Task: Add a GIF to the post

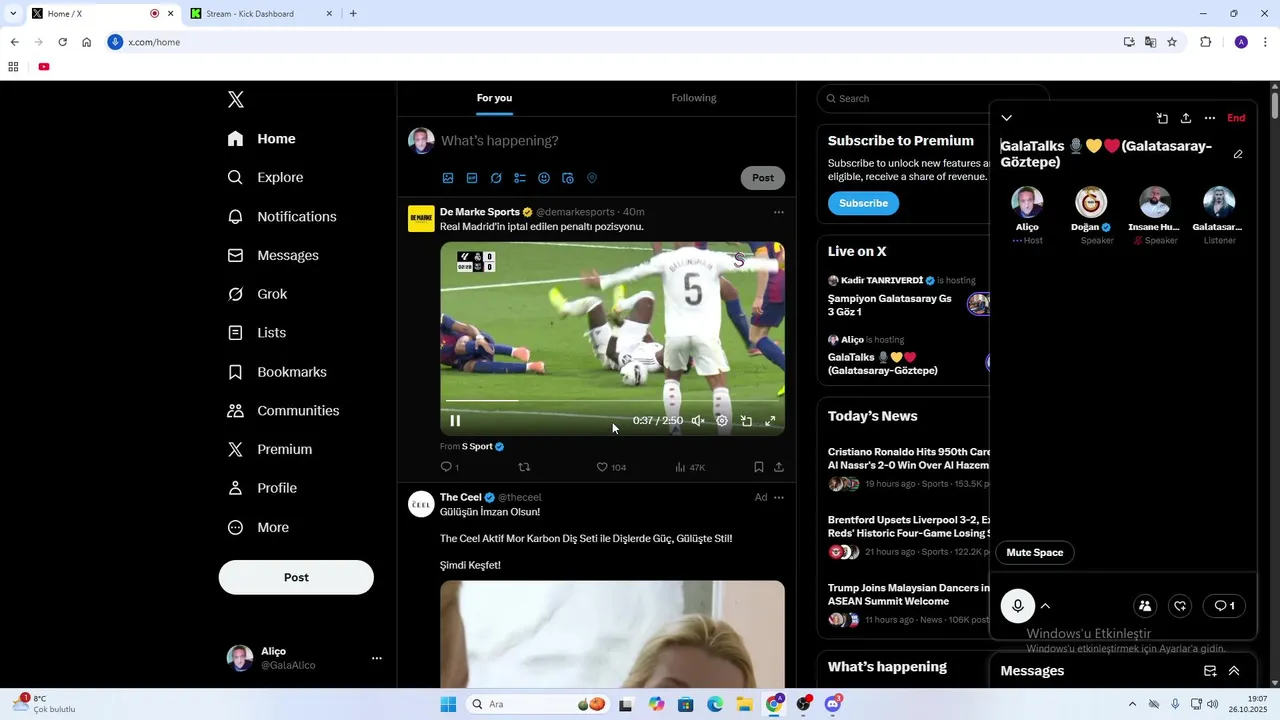Action: (472, 178)
